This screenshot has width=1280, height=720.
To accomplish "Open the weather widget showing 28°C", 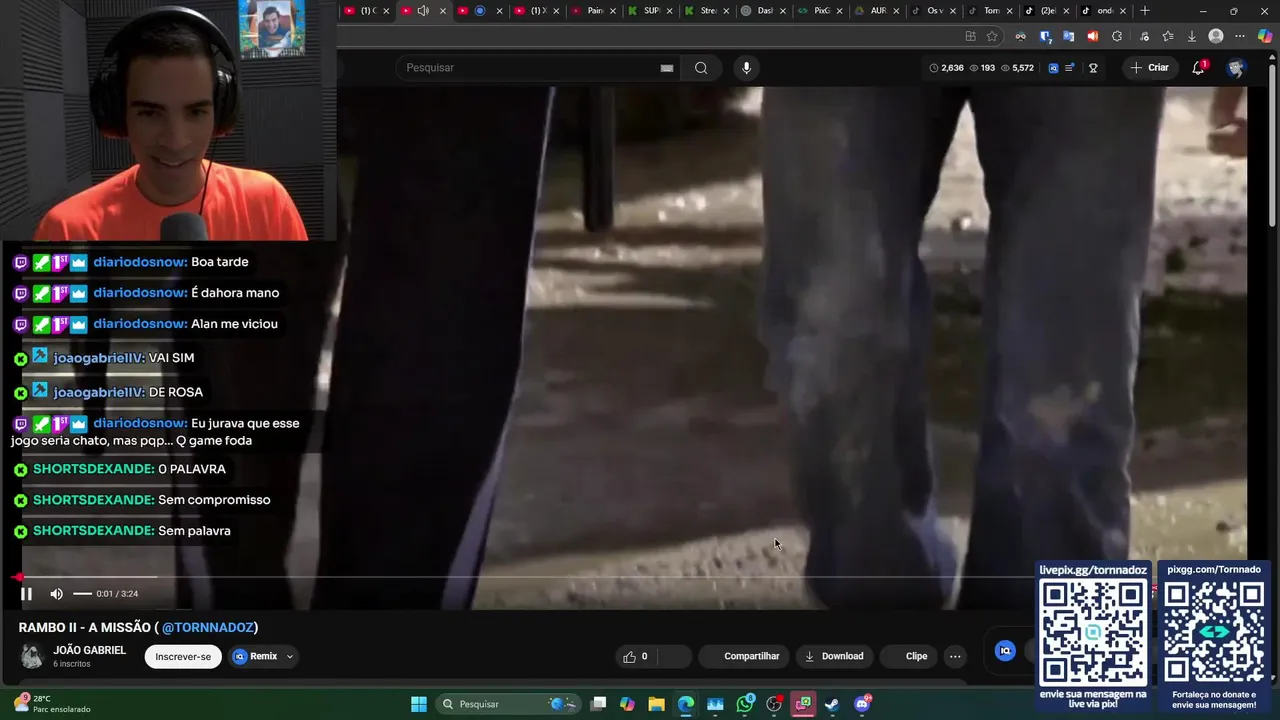I will [x=52, y=704].
